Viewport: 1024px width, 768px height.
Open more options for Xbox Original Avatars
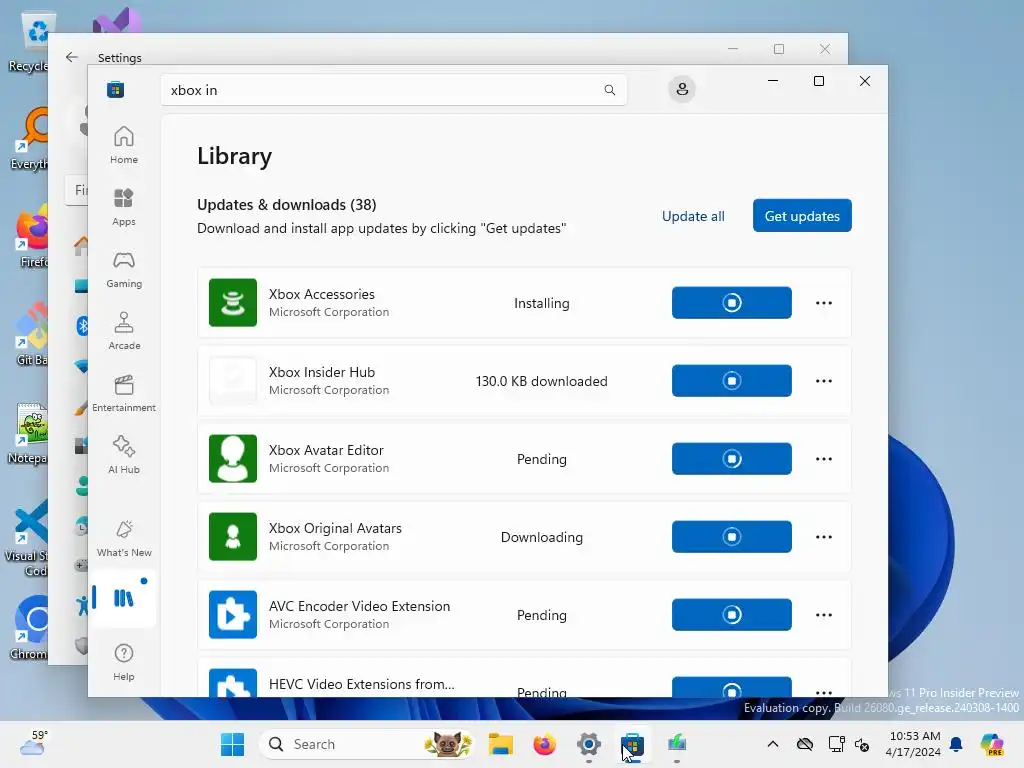click(824, 537)
